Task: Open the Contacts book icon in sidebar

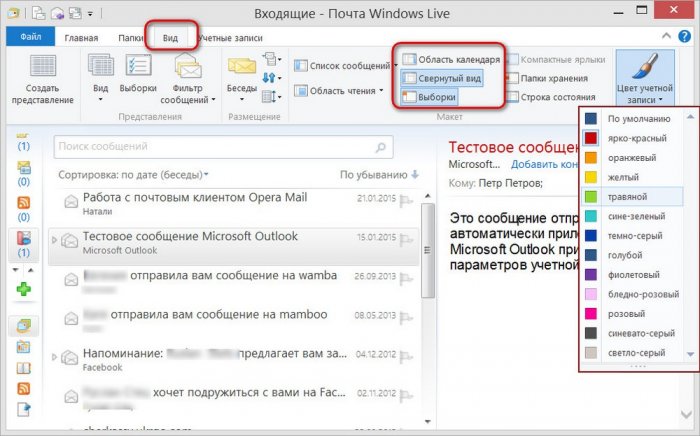Action: pyautogui.click(x=24, y=368)
